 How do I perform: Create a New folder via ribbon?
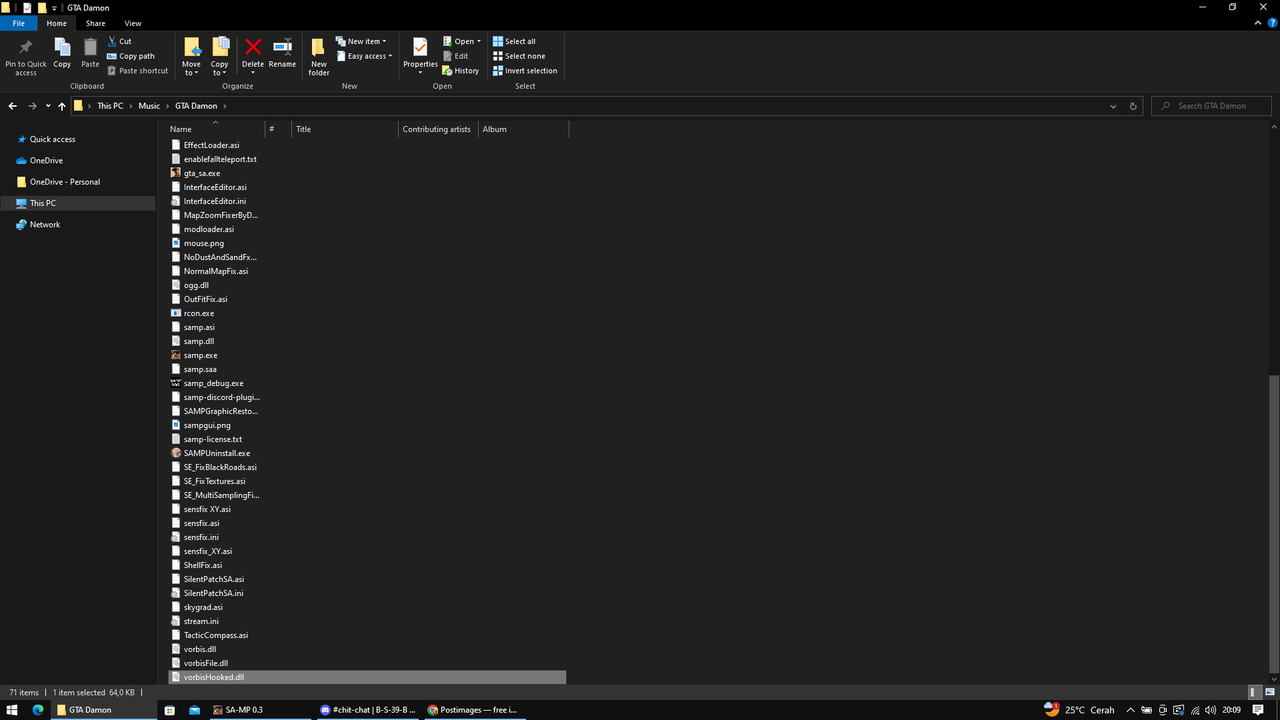pyautogui.click(x=319, y=56)
